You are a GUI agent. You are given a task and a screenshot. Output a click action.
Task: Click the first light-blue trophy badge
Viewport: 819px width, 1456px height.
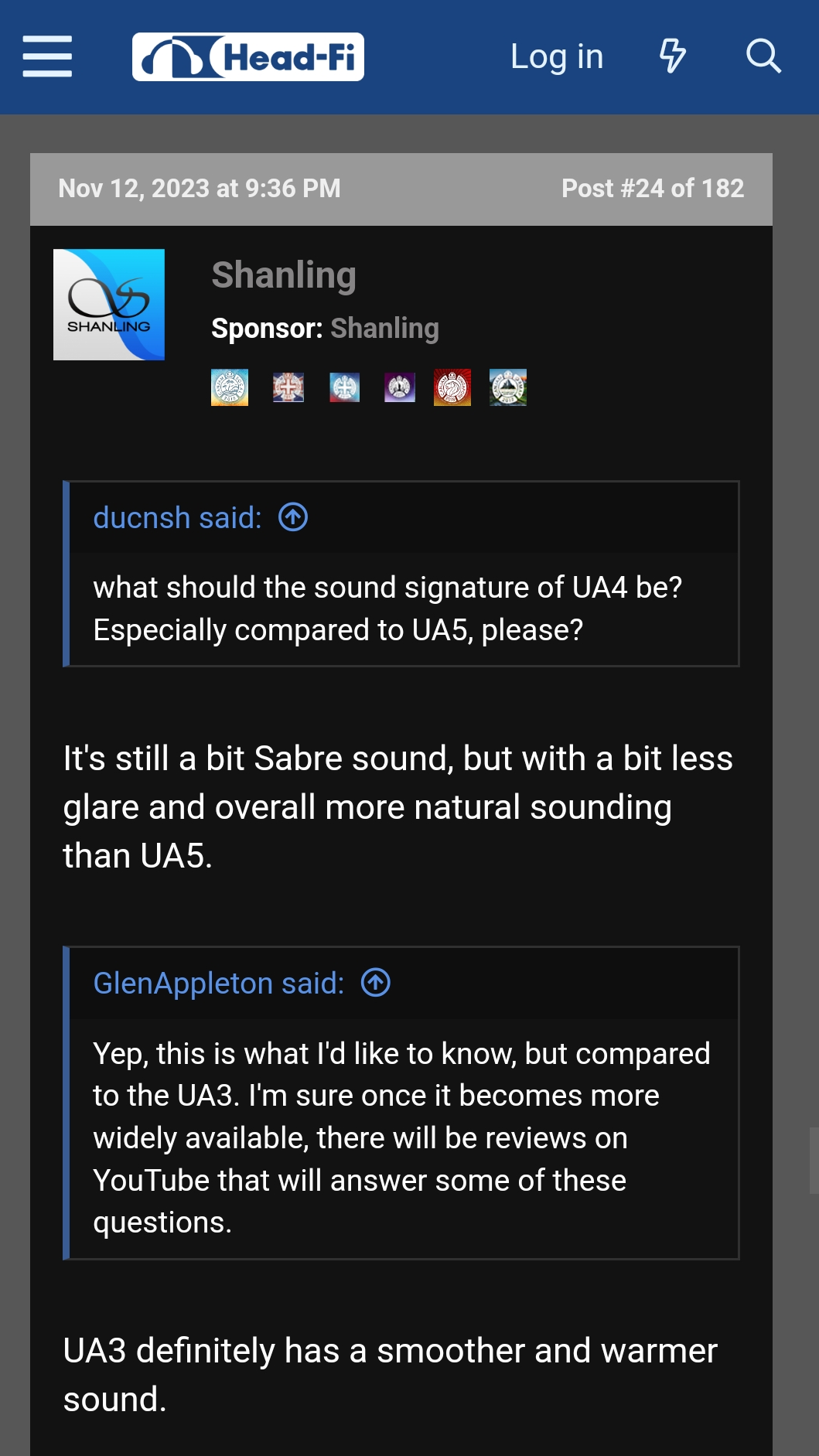230,387
